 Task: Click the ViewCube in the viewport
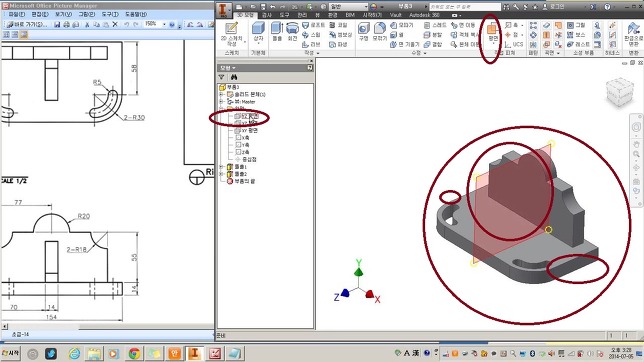click(x=619, y=92)
